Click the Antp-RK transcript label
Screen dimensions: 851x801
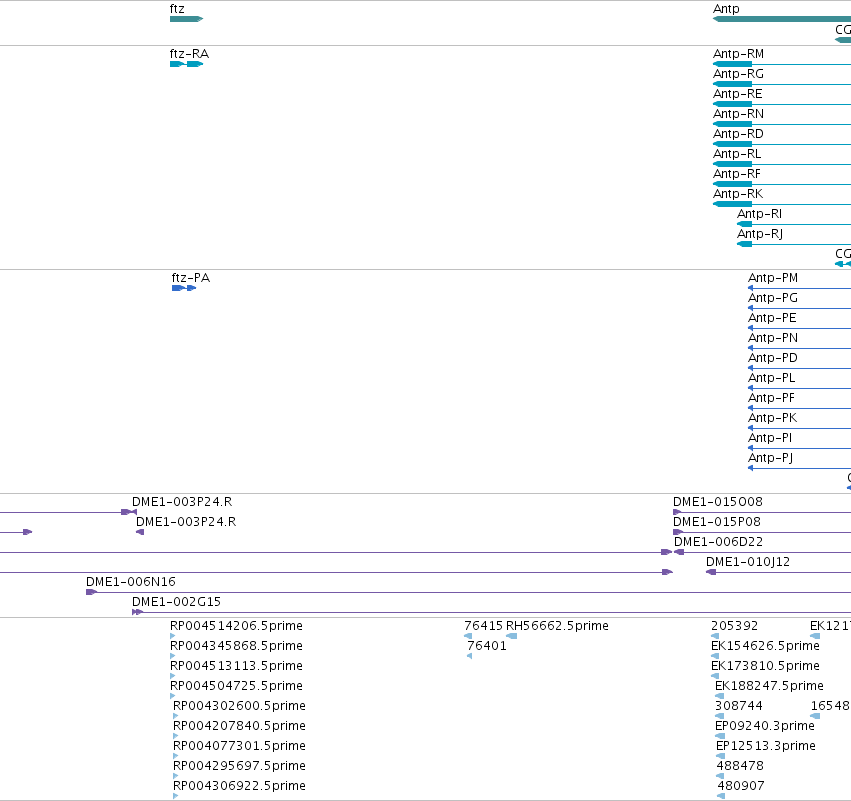(x=738, y=194)
